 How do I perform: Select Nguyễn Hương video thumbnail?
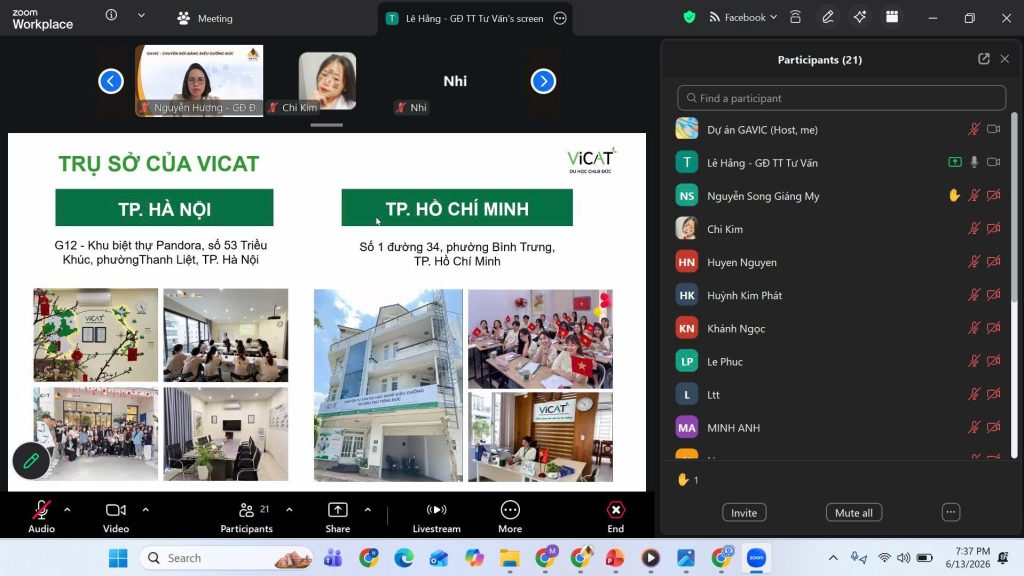[199, 80]
